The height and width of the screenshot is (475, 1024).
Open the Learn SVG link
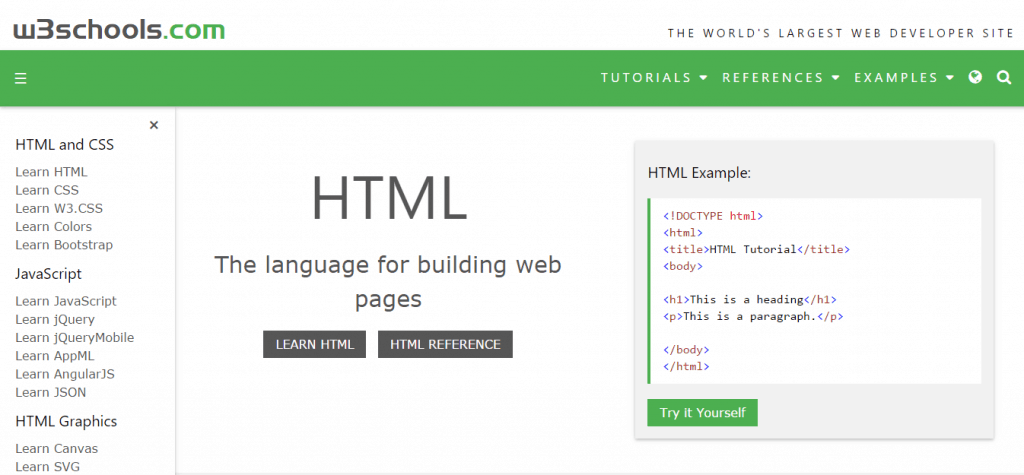point(47,467)
